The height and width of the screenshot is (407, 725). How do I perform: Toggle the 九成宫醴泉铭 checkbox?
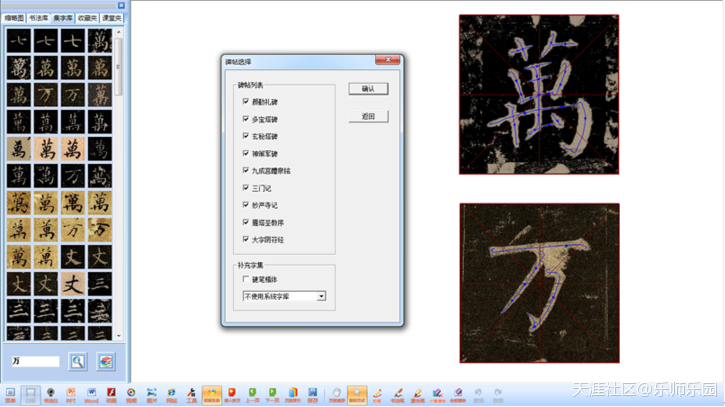[246, 170]
